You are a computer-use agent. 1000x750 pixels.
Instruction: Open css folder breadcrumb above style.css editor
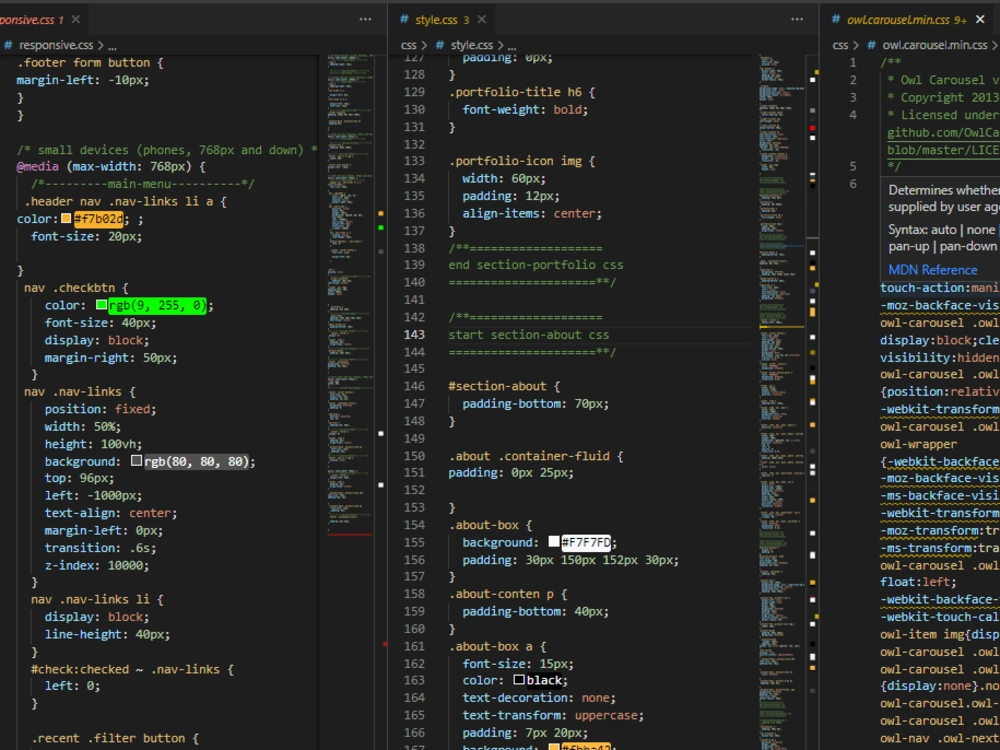pos(409,45)
